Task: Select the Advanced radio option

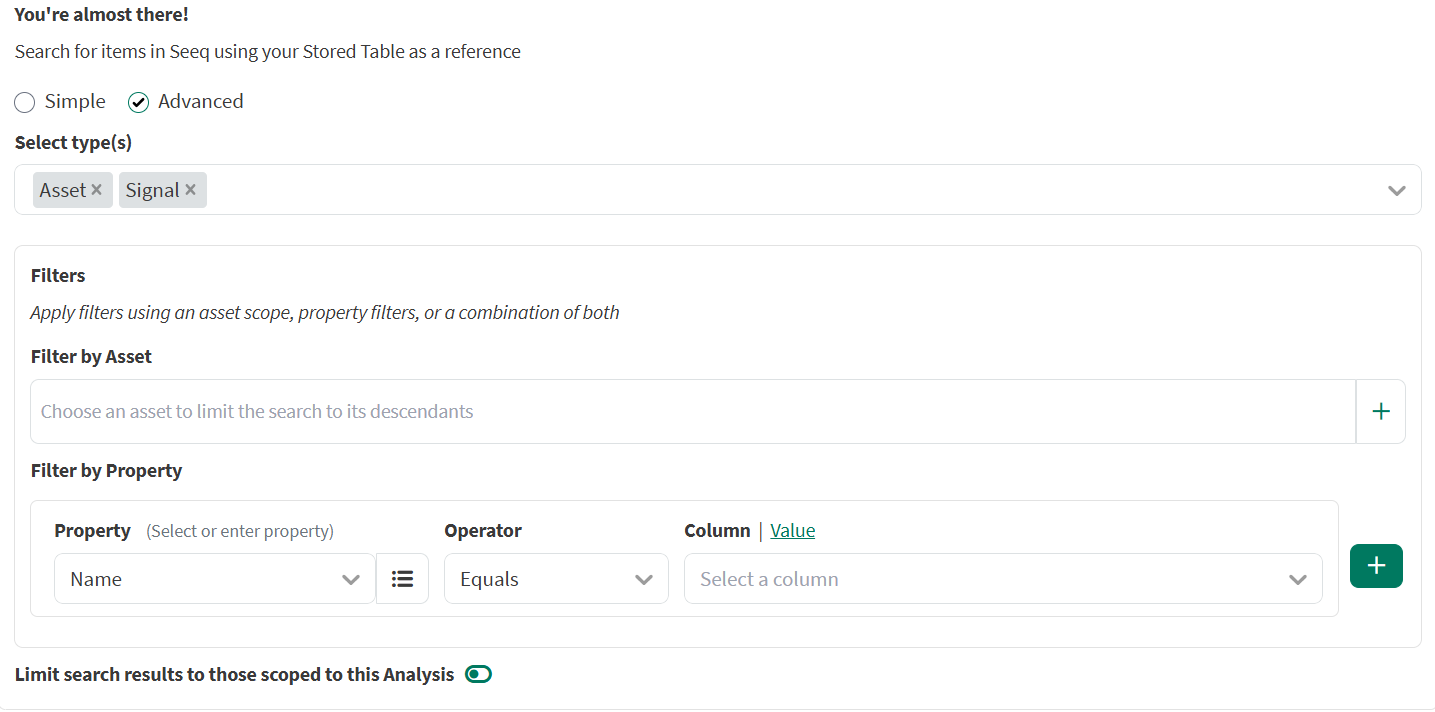Action: [x=139, y=102]
